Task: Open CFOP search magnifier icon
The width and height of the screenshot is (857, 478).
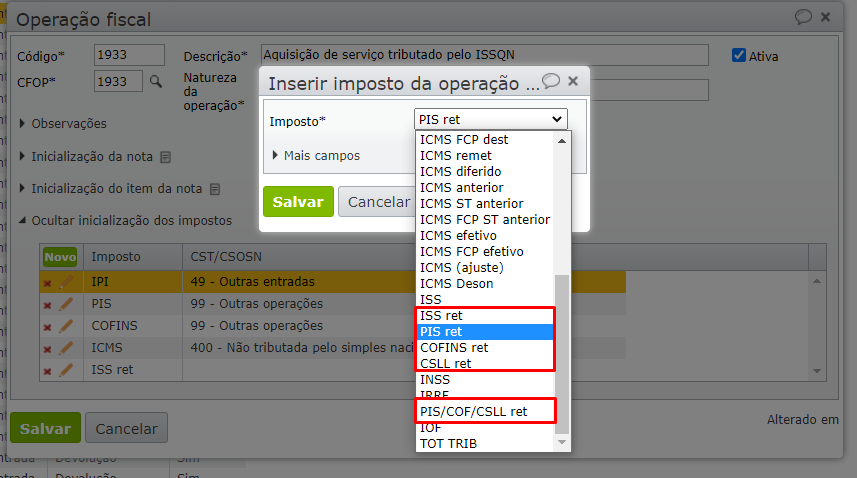Action: [x=156, y=81]
